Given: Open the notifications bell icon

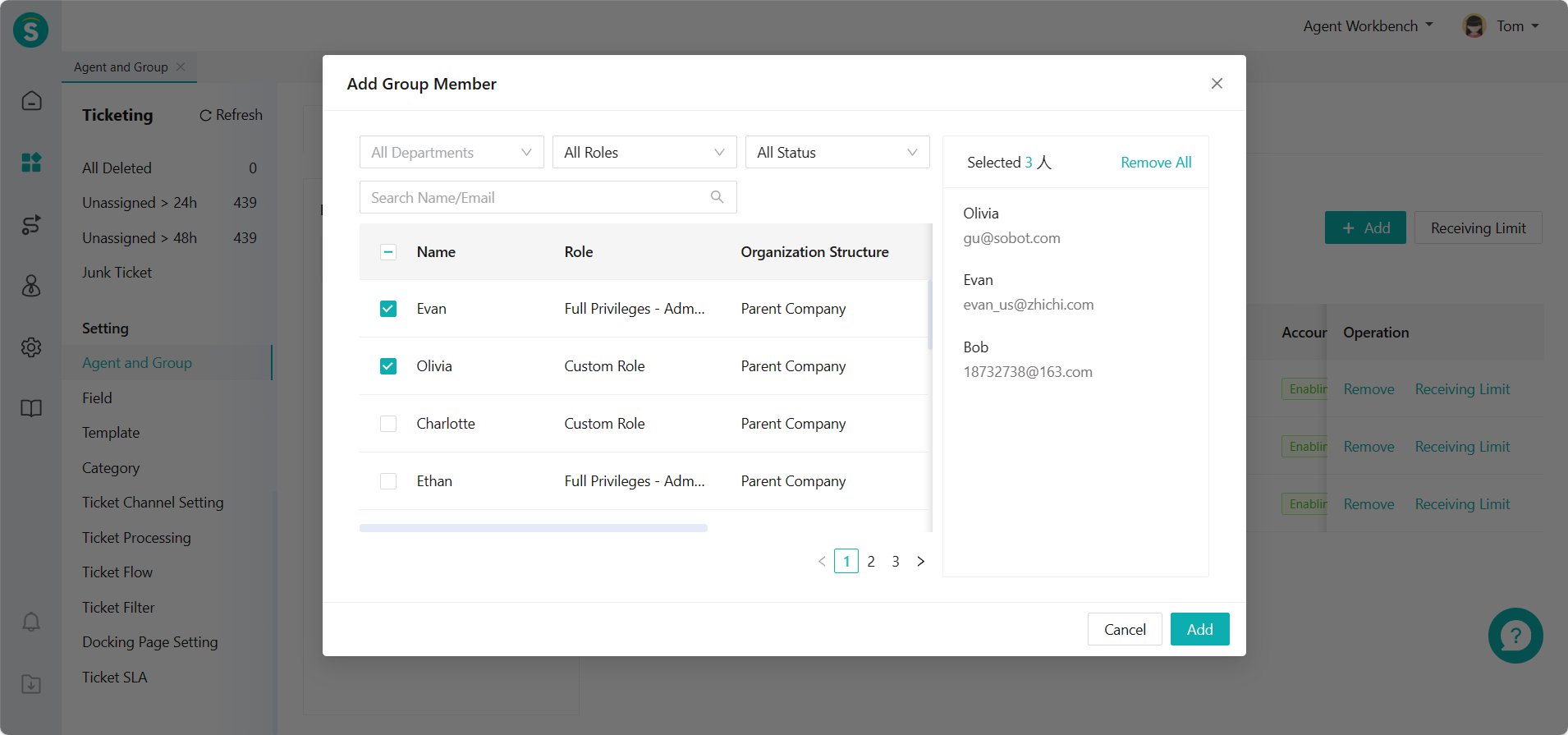Looking at the screenshot, I should pos(31,622).
